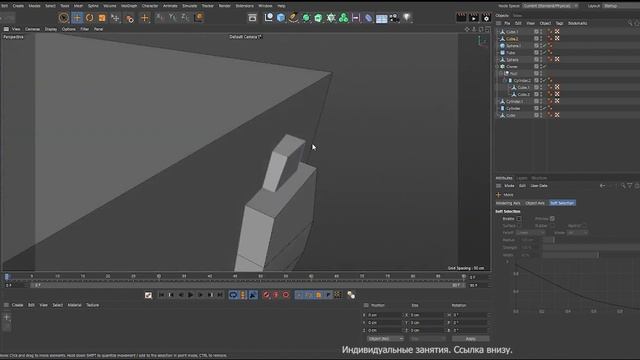Click the Position X input field
Viewport: 640px width, 360px height.
point(384,315)
